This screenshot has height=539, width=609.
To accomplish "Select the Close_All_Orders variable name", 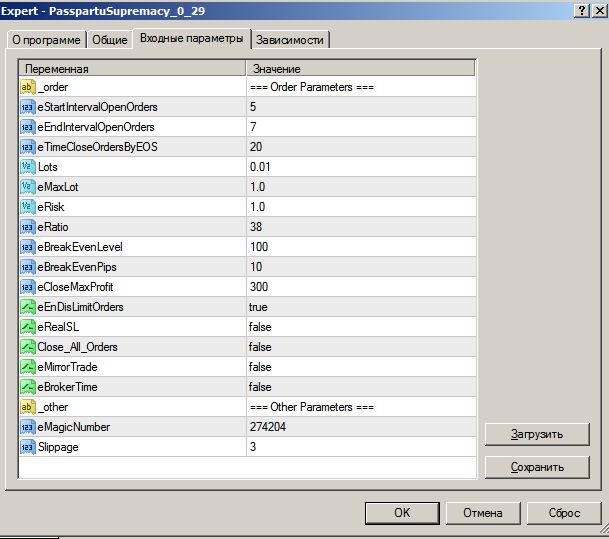I will point(77,347).
